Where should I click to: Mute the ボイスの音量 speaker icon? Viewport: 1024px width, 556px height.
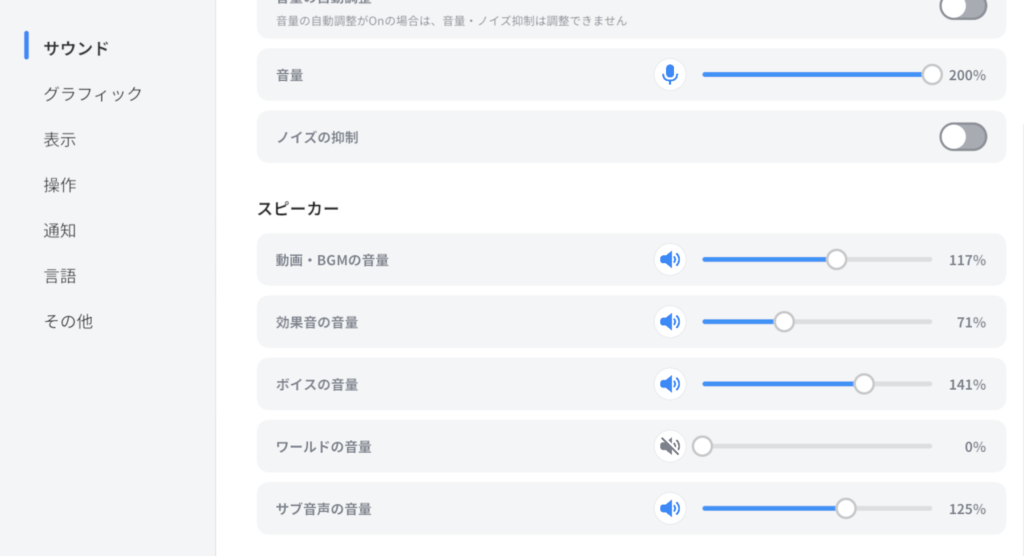tap(670, 384)
